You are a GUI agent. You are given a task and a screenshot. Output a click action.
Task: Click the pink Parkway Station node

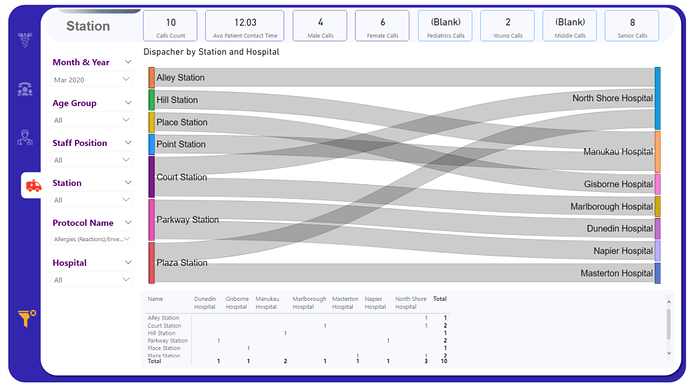click(151, 220)
